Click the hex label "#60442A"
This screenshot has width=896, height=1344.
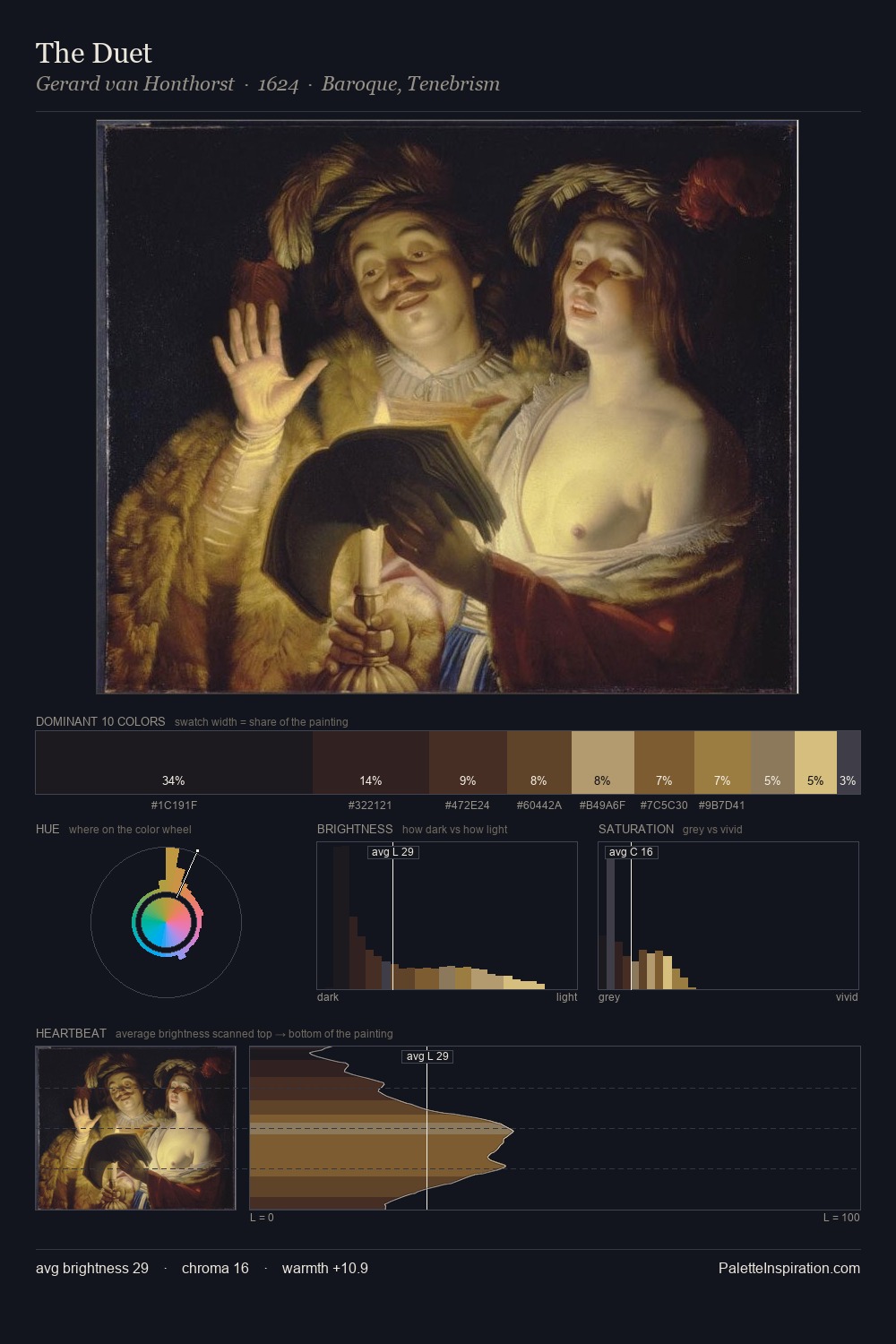[539, 805]
